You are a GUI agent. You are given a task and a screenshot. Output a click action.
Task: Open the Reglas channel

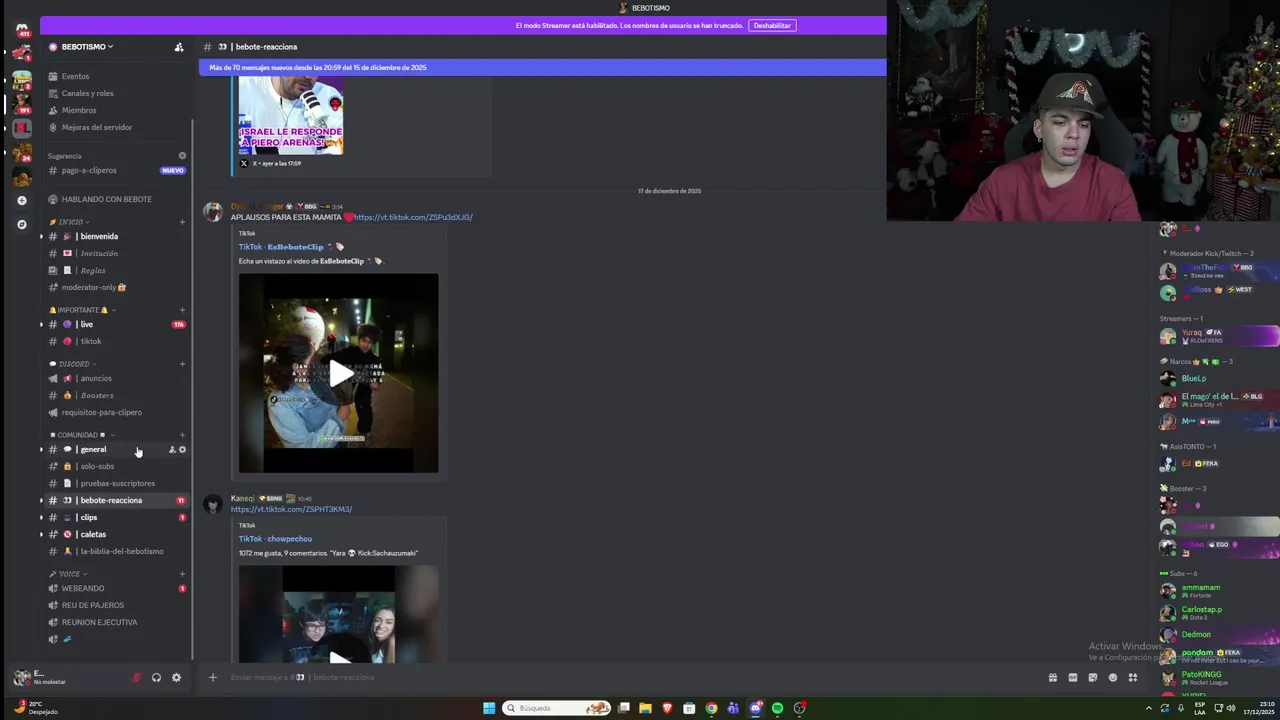[93, 270]
